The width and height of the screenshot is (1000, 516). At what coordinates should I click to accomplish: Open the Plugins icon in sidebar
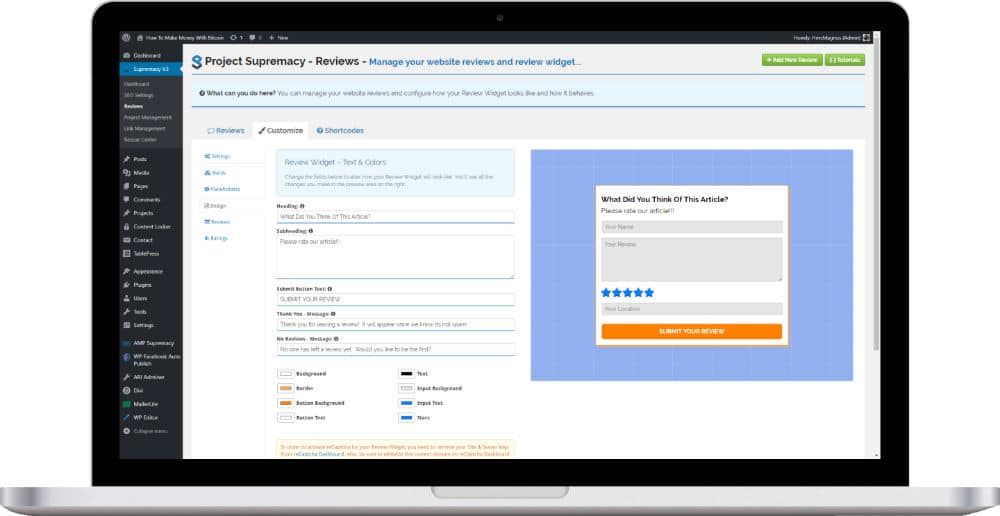[127, 284]
